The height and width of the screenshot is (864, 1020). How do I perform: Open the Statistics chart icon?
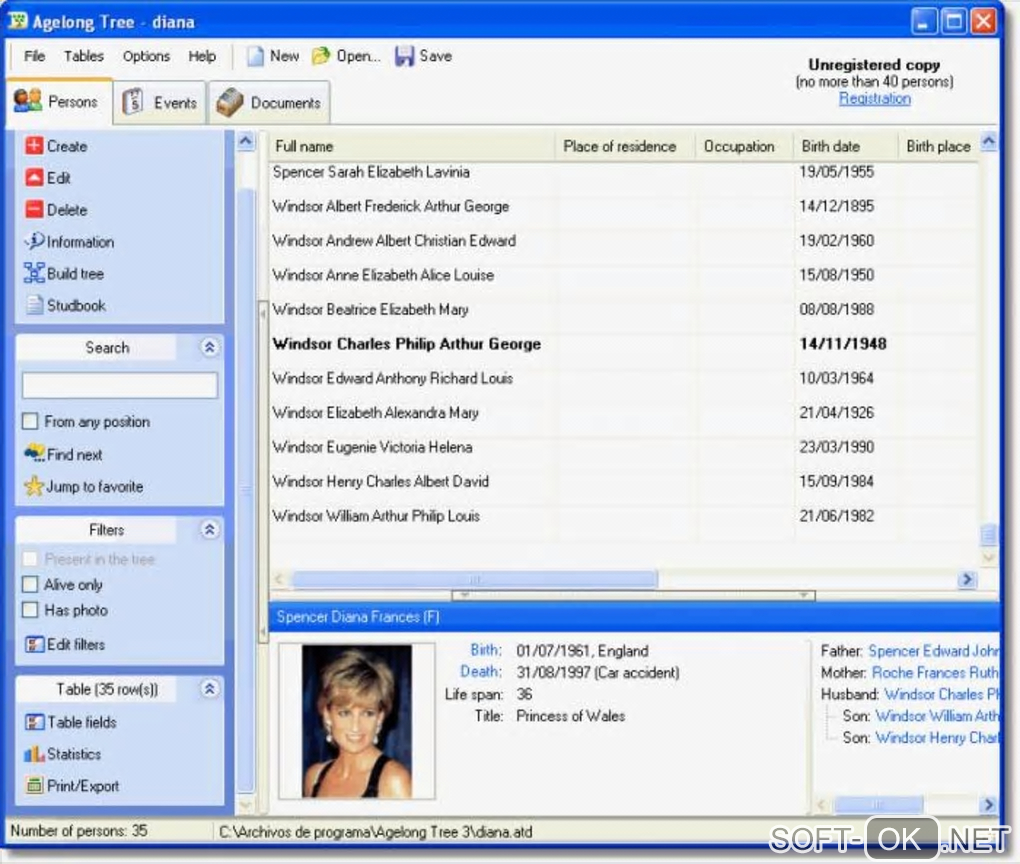pyautogui.click(x=34, y=753)
